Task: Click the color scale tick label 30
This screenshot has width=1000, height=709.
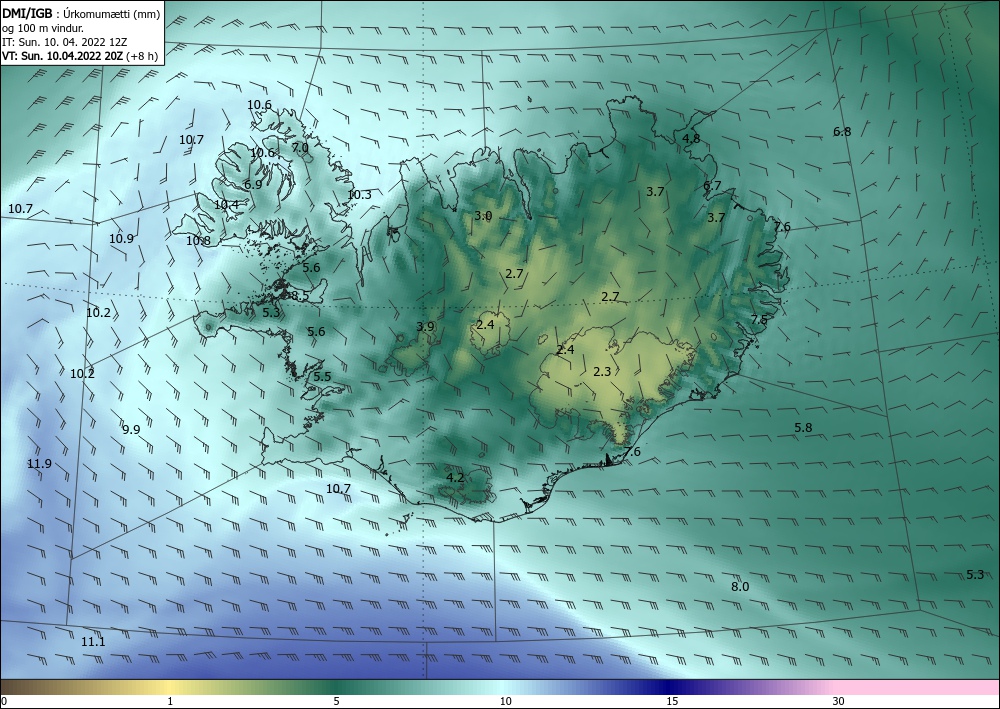Action: (x=838, y=701)
